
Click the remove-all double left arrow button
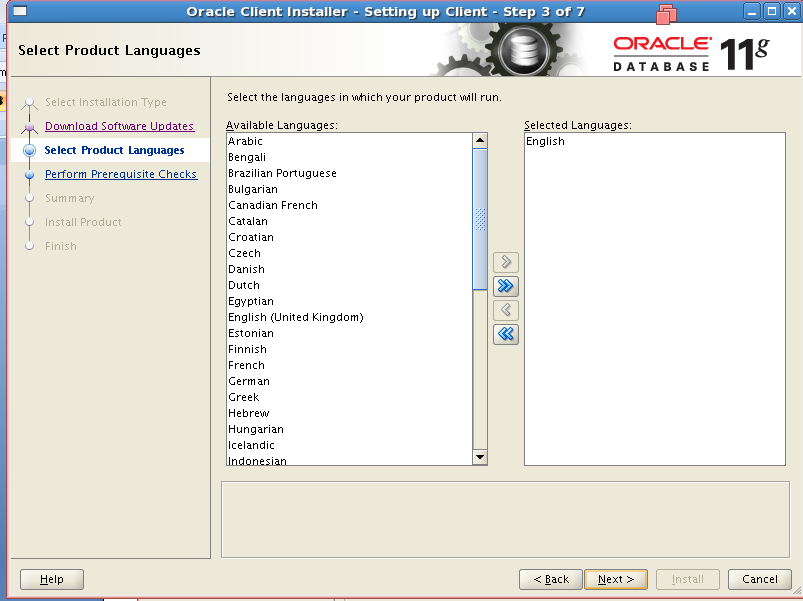click(505, 334)
